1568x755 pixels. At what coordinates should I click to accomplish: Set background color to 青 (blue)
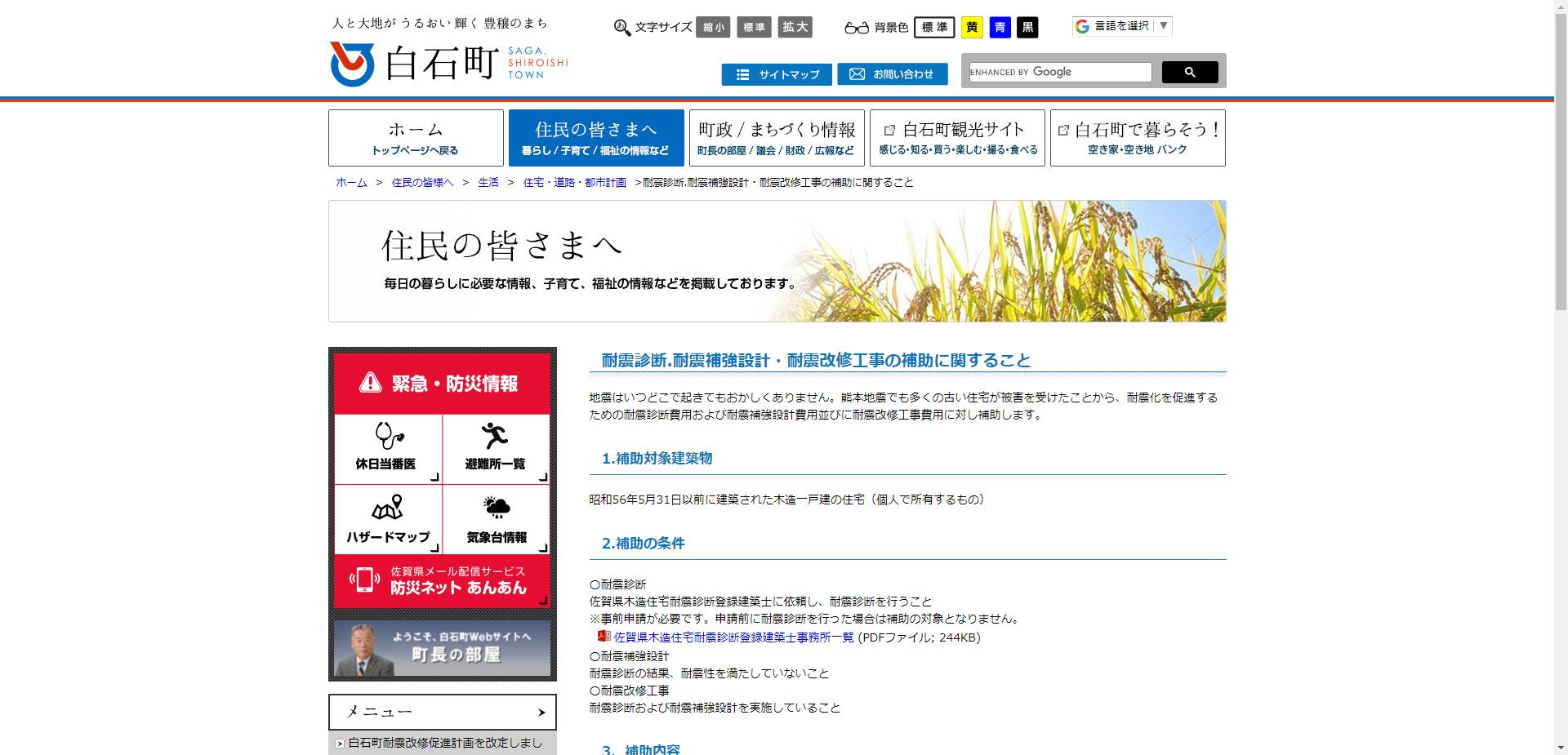point(1000,27)
